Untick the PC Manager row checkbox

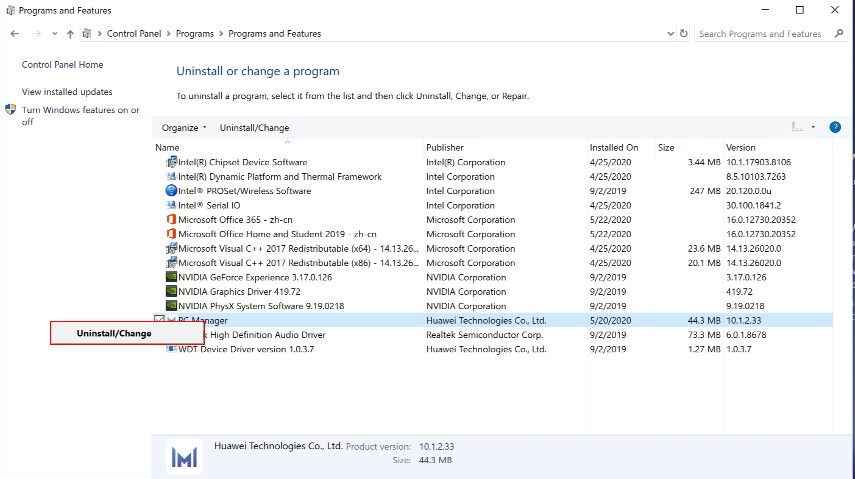point(159,320)
